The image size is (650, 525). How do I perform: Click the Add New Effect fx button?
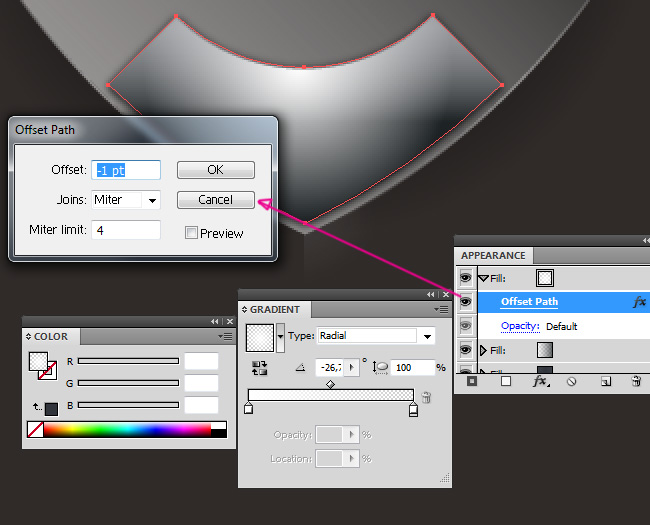point(541,381)
